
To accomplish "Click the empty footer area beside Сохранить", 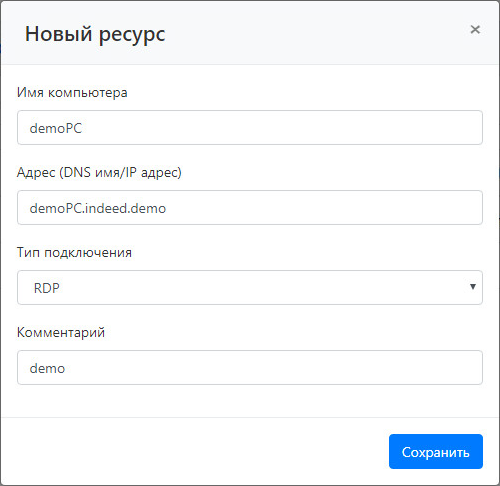I will point(193,451).
